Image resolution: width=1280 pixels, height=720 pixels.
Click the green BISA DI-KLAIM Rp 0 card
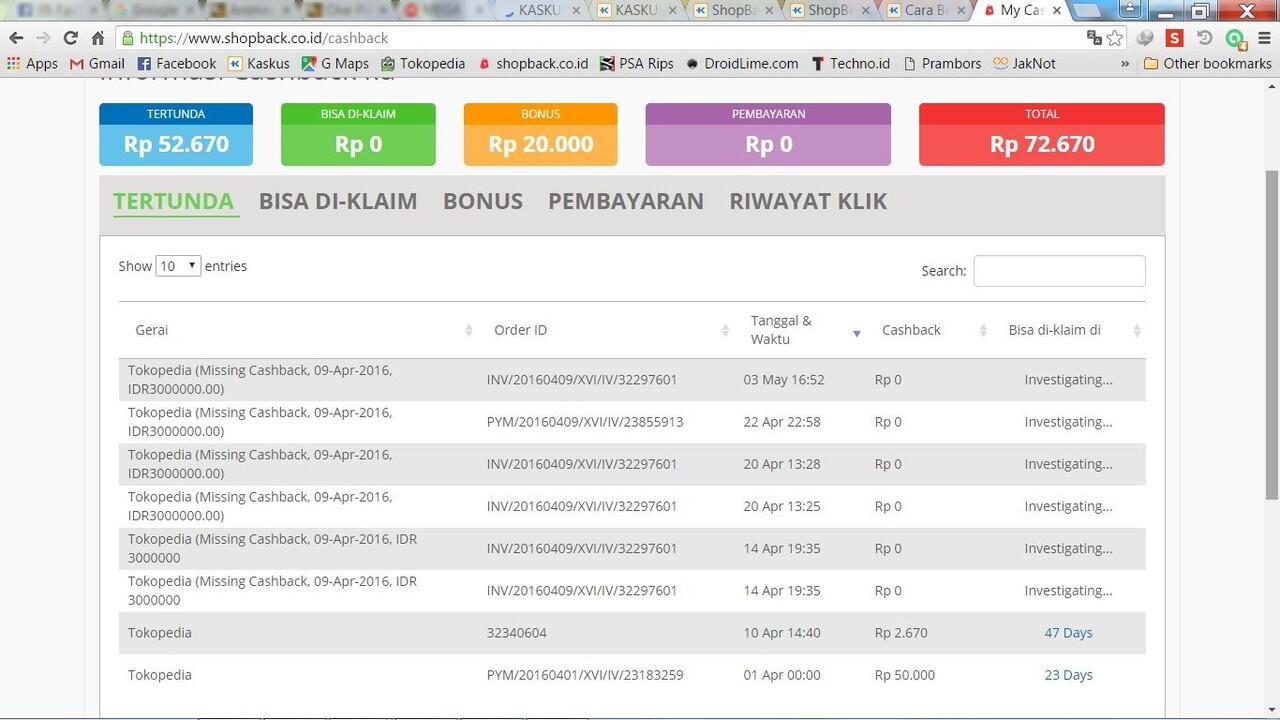click(x=358, y=134)
